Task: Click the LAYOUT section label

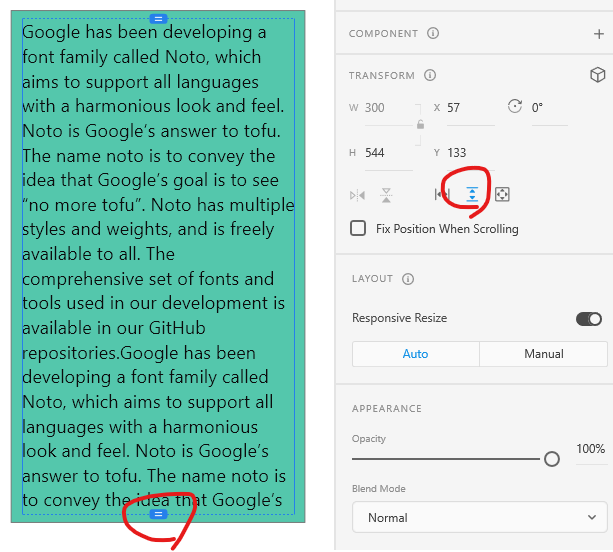Action: tap(372, 279)
